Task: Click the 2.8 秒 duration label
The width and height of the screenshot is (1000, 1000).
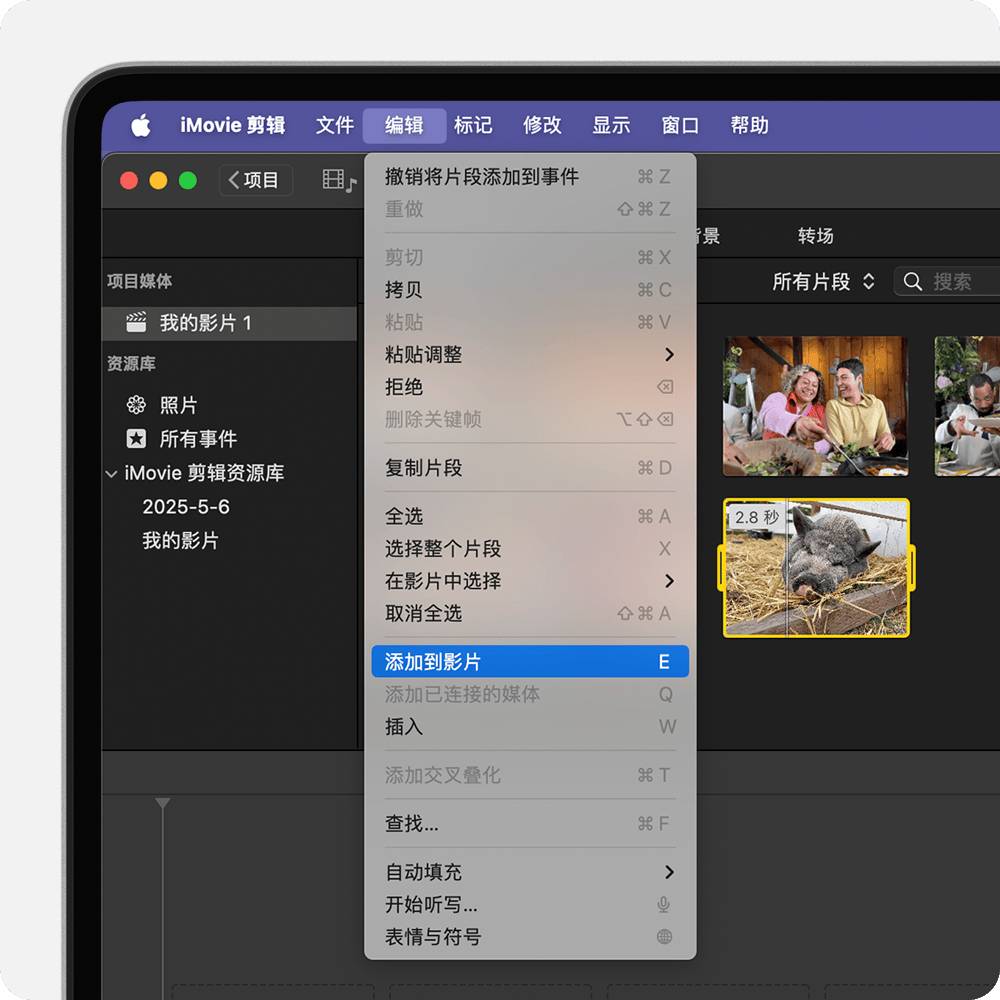Action: point(757,517)
